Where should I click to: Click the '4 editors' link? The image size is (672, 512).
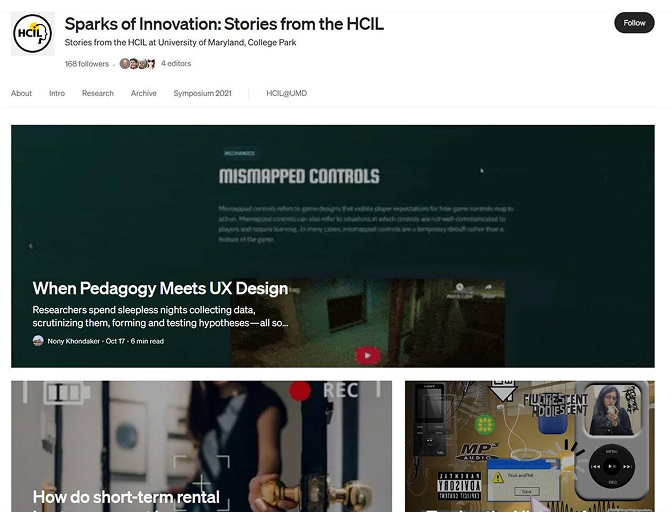point(176,63)
